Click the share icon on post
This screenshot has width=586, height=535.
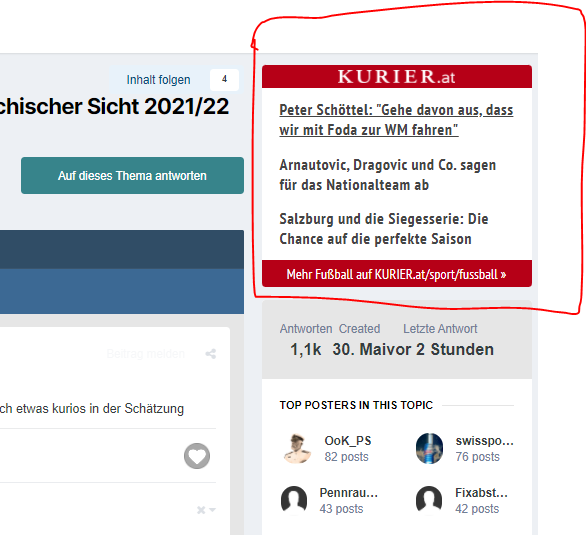(x=211, y=354)
